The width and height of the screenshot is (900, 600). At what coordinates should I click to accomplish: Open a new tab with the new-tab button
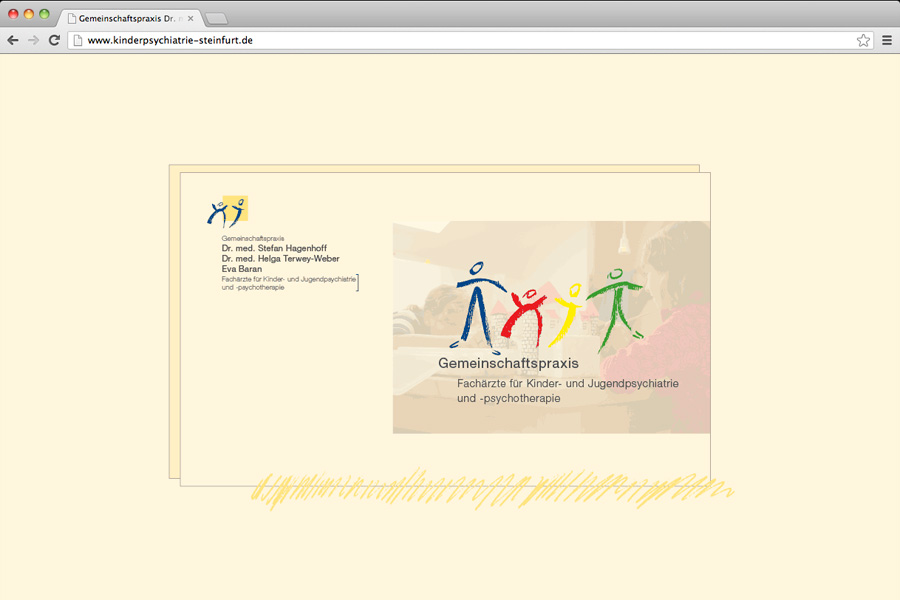coord(216,18)
